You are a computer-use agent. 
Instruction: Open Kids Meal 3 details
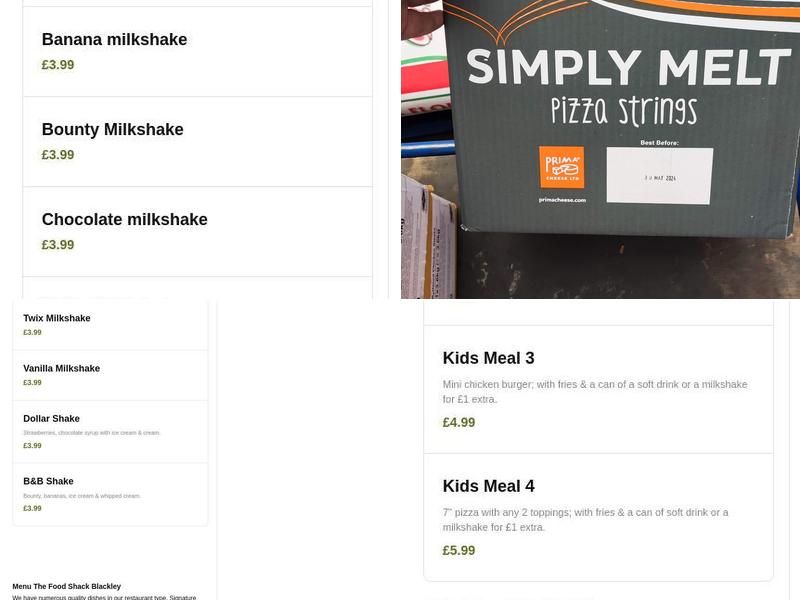point(489,357)
